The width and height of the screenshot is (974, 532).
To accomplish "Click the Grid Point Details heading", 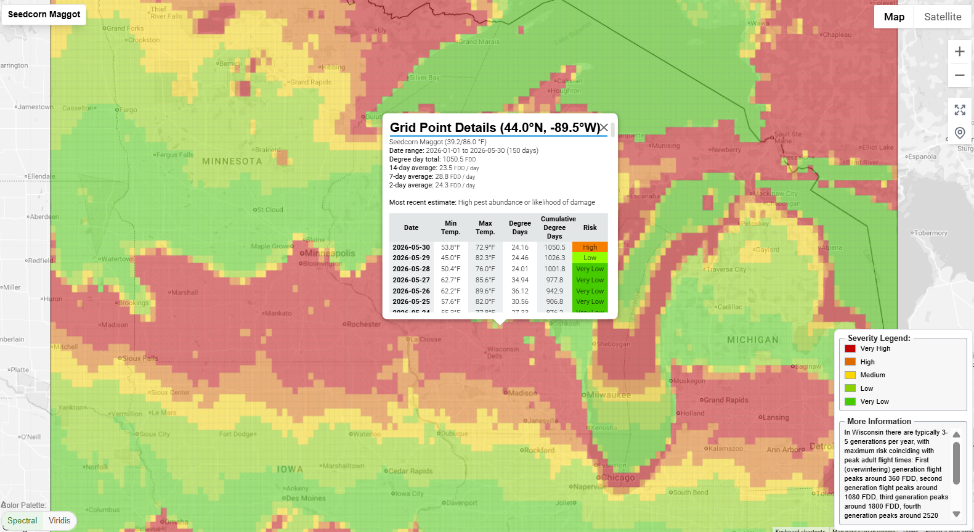I will tap(494, 127).
